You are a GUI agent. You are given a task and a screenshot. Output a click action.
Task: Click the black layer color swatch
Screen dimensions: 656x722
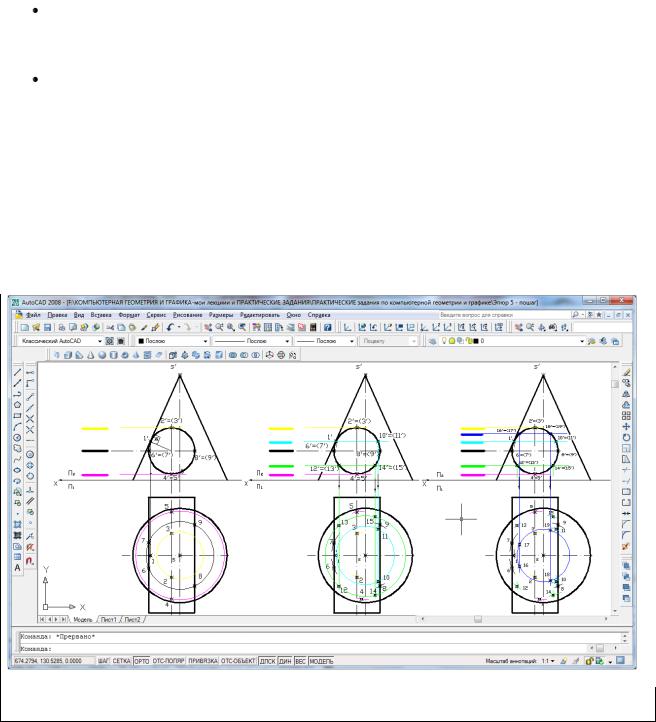pos(476,341)
